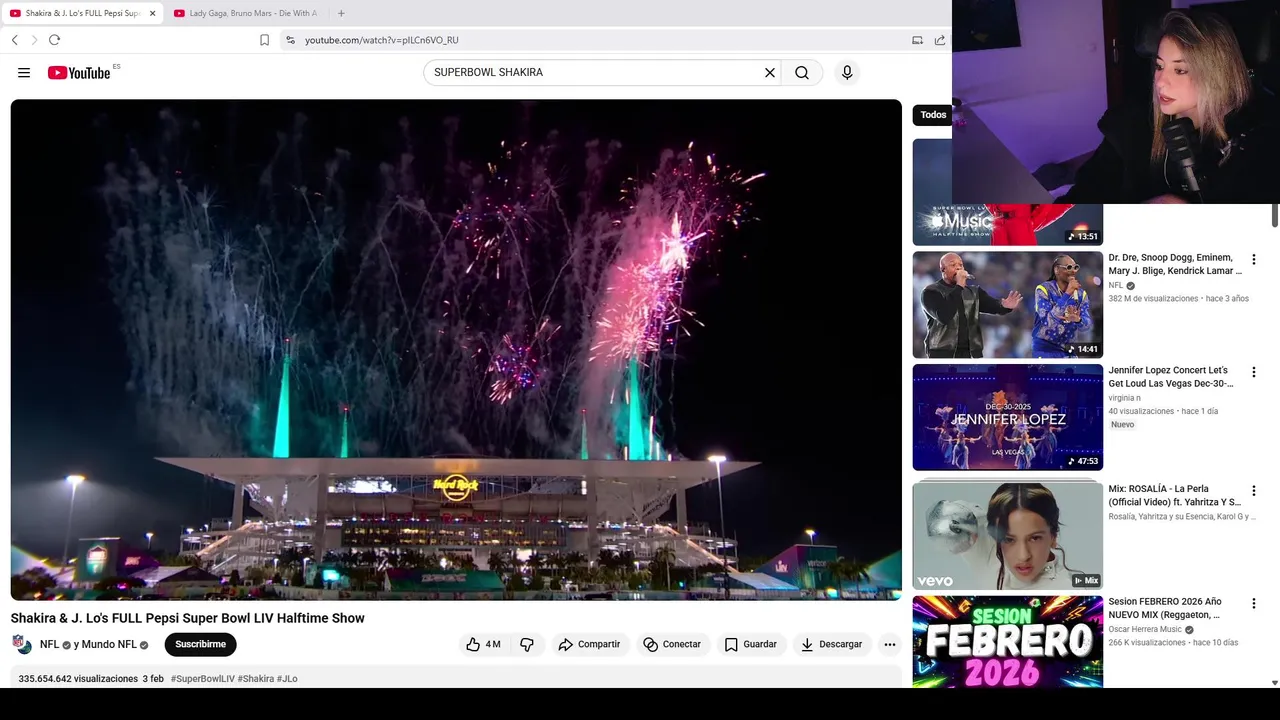Go to YouTube home via logo
1280x720 pixels.
tap(79, 73)
